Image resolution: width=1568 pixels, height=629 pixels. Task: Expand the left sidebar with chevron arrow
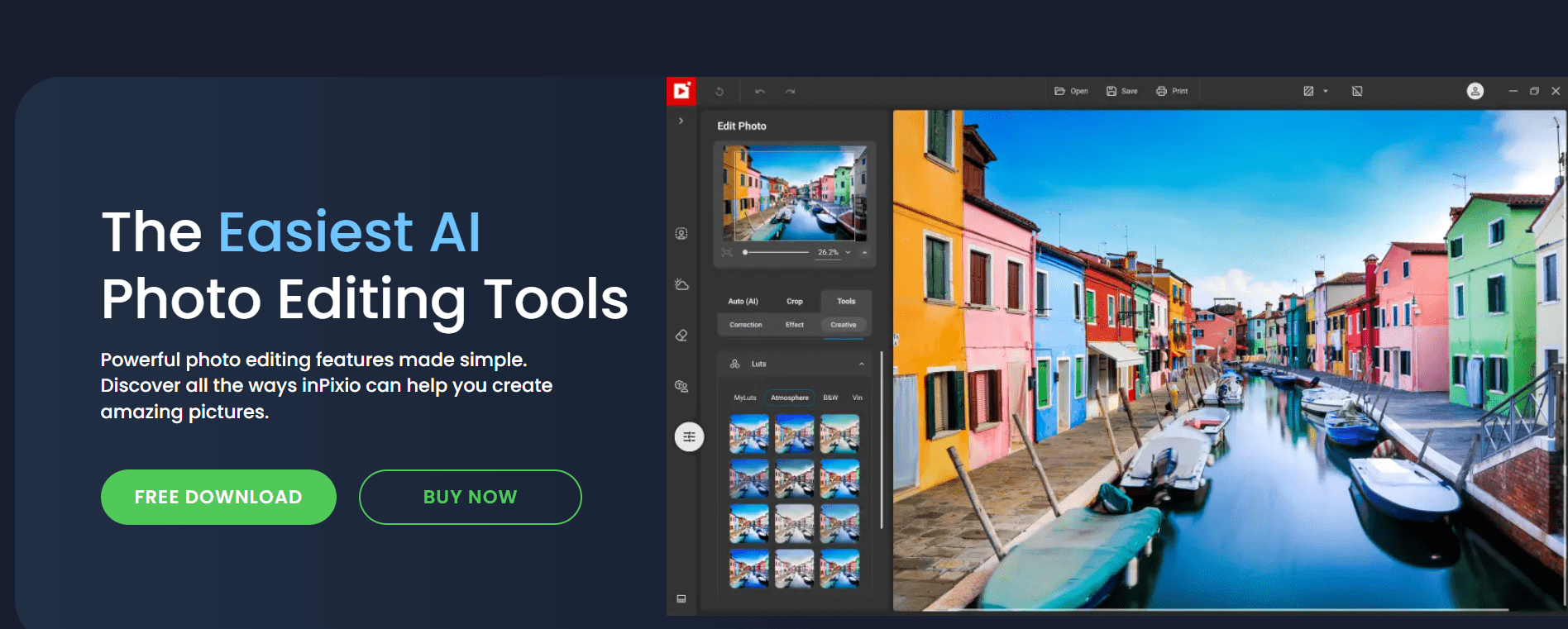pos(681,121)
